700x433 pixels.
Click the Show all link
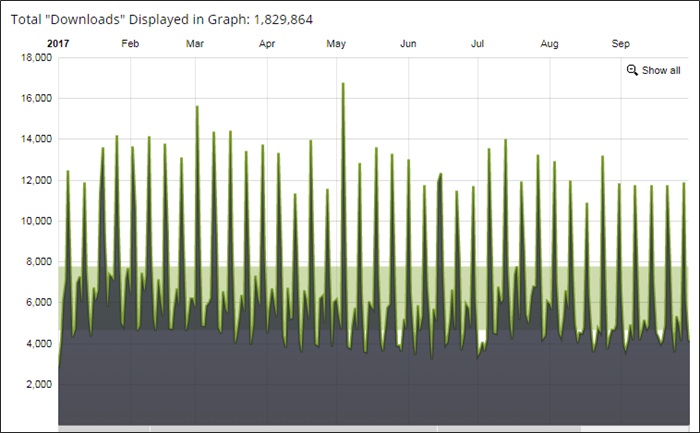pyautogui.click(x=661, y=71)
